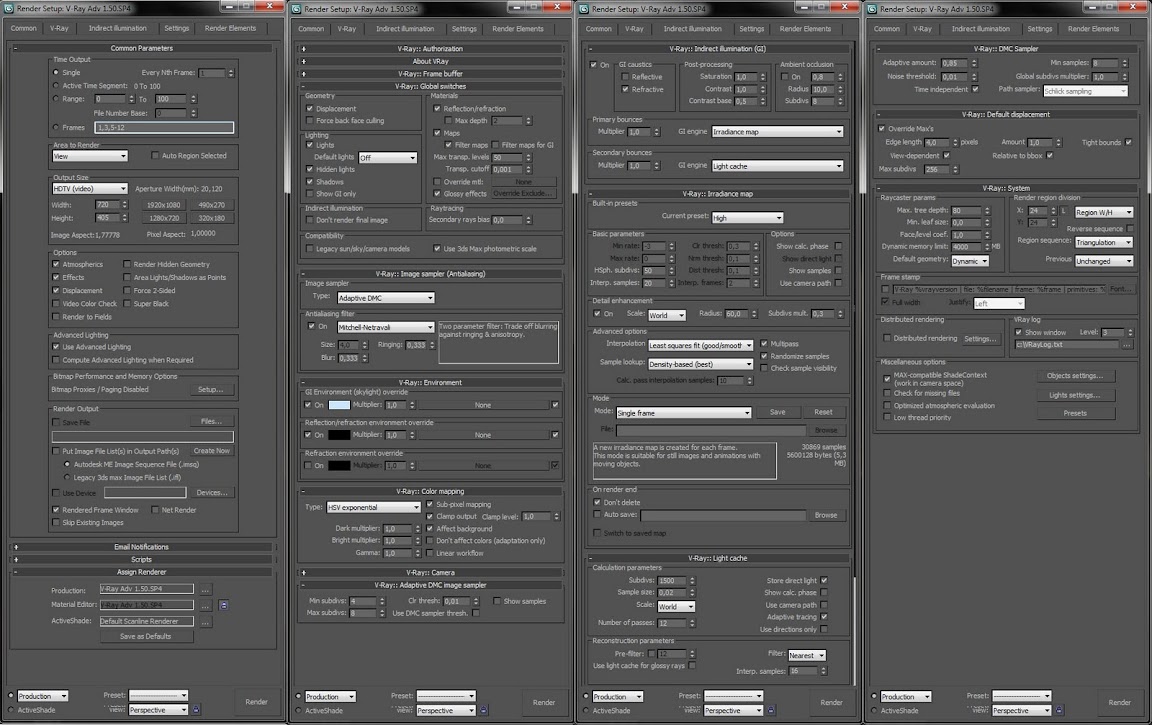1152x725 pixels.
Task: Toggle view lock icon in Indirect illumination GI window
Action: 771,710
